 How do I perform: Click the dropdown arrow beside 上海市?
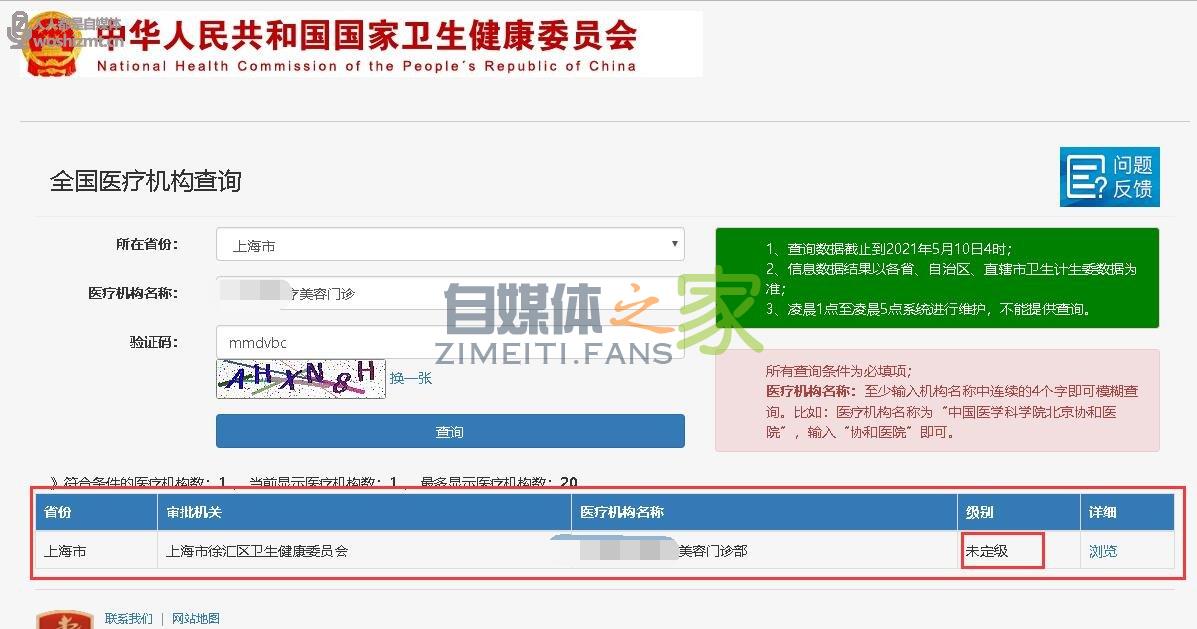[x=675, y=244]
